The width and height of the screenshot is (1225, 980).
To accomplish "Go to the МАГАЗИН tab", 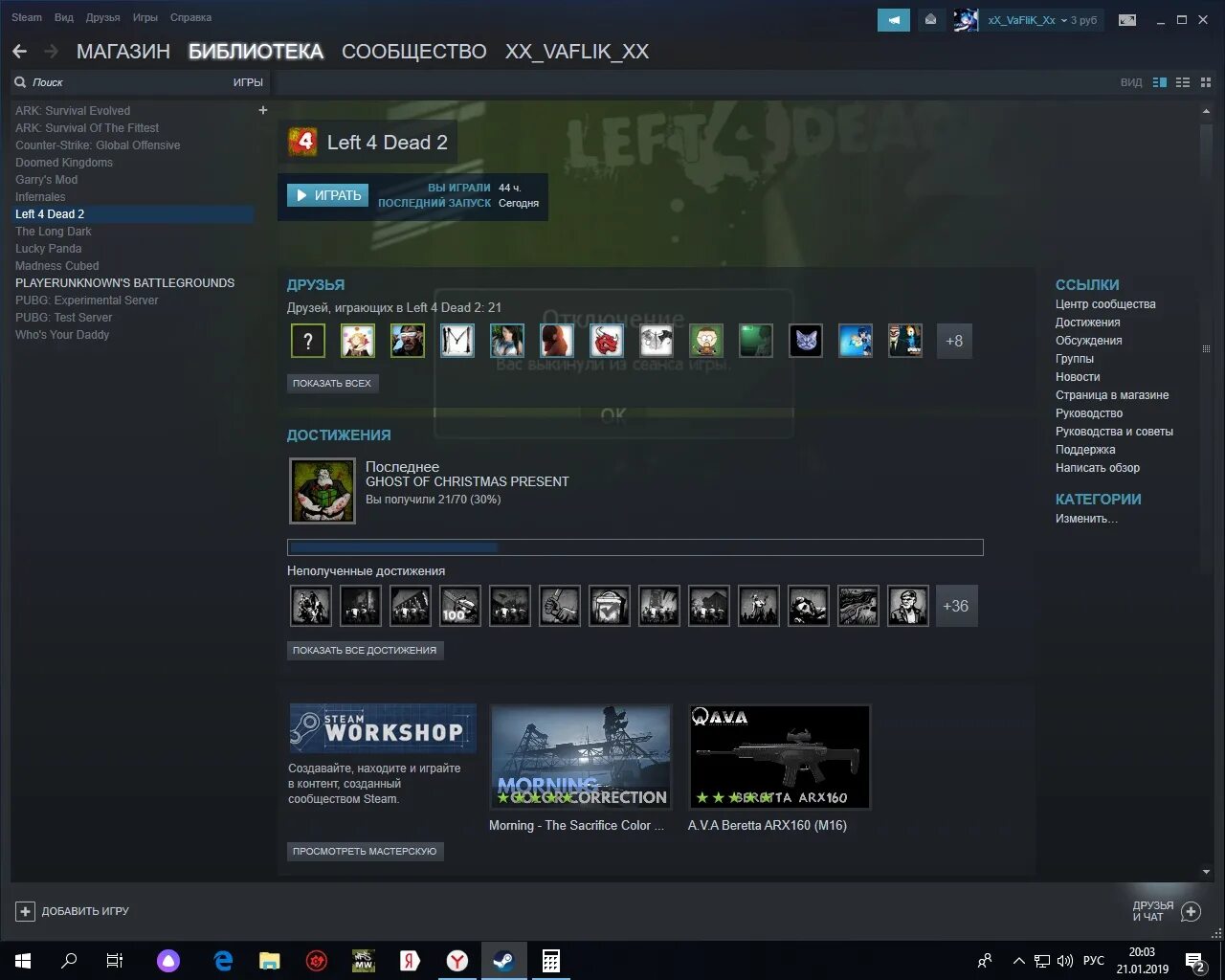I will pyautogui.click(x=123, y=52).
